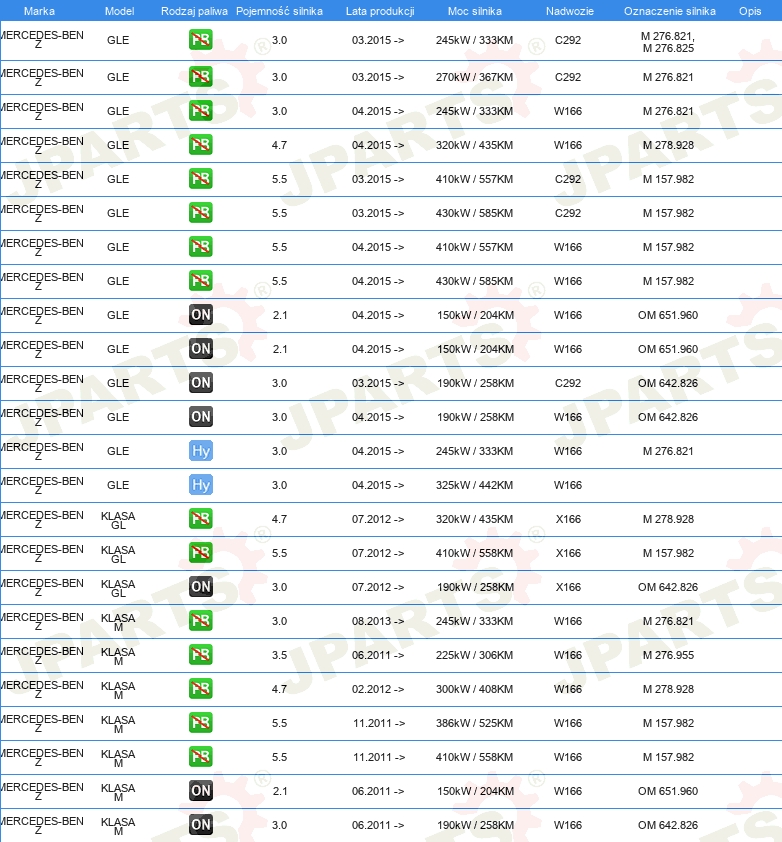Click petrol icon in GLE W166 410kW / 557KM row
782x842 pixels.
pos(200,246)
